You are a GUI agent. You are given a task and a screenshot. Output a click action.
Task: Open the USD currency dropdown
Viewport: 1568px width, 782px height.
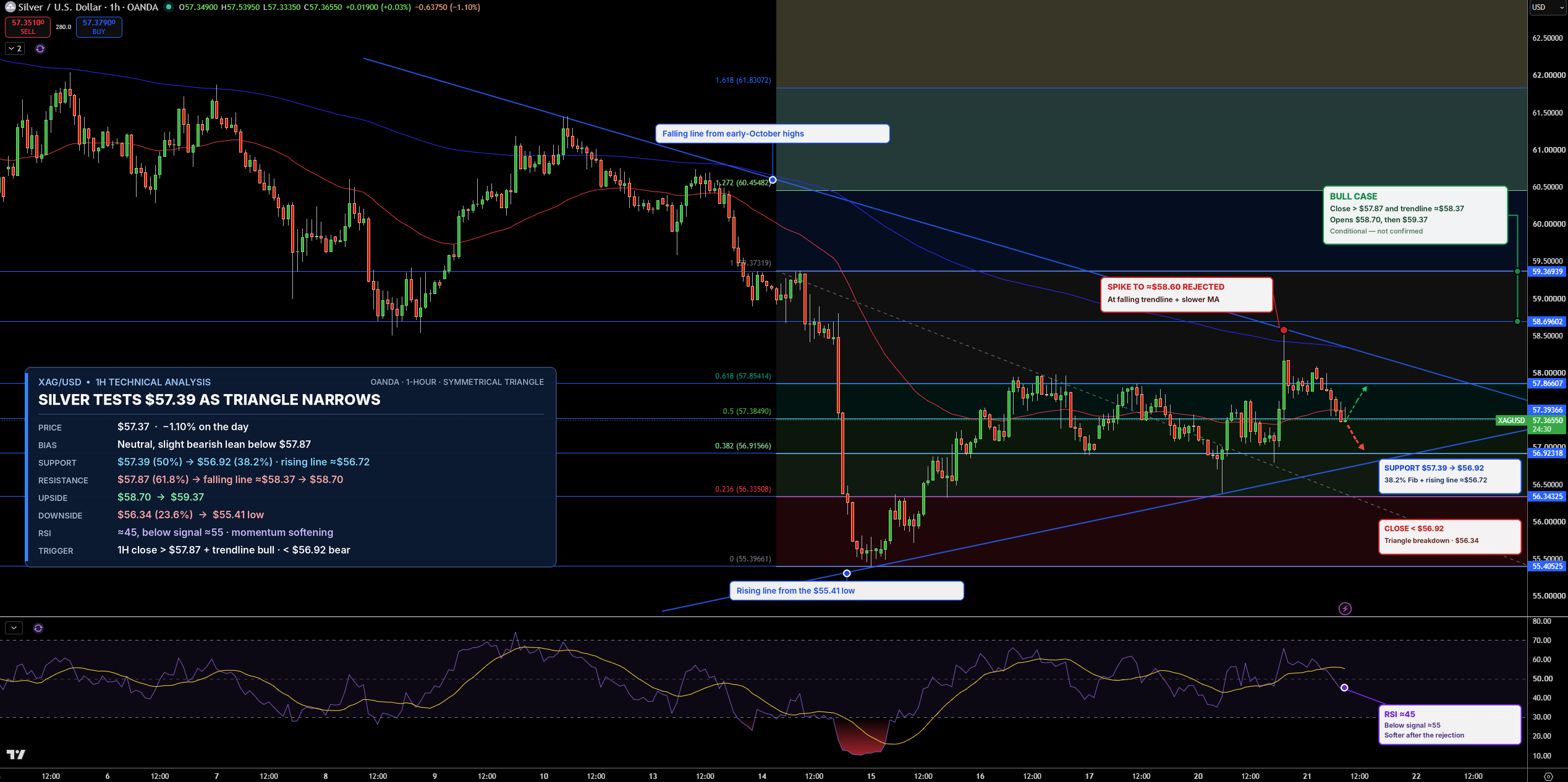[x=1548, y=7]
